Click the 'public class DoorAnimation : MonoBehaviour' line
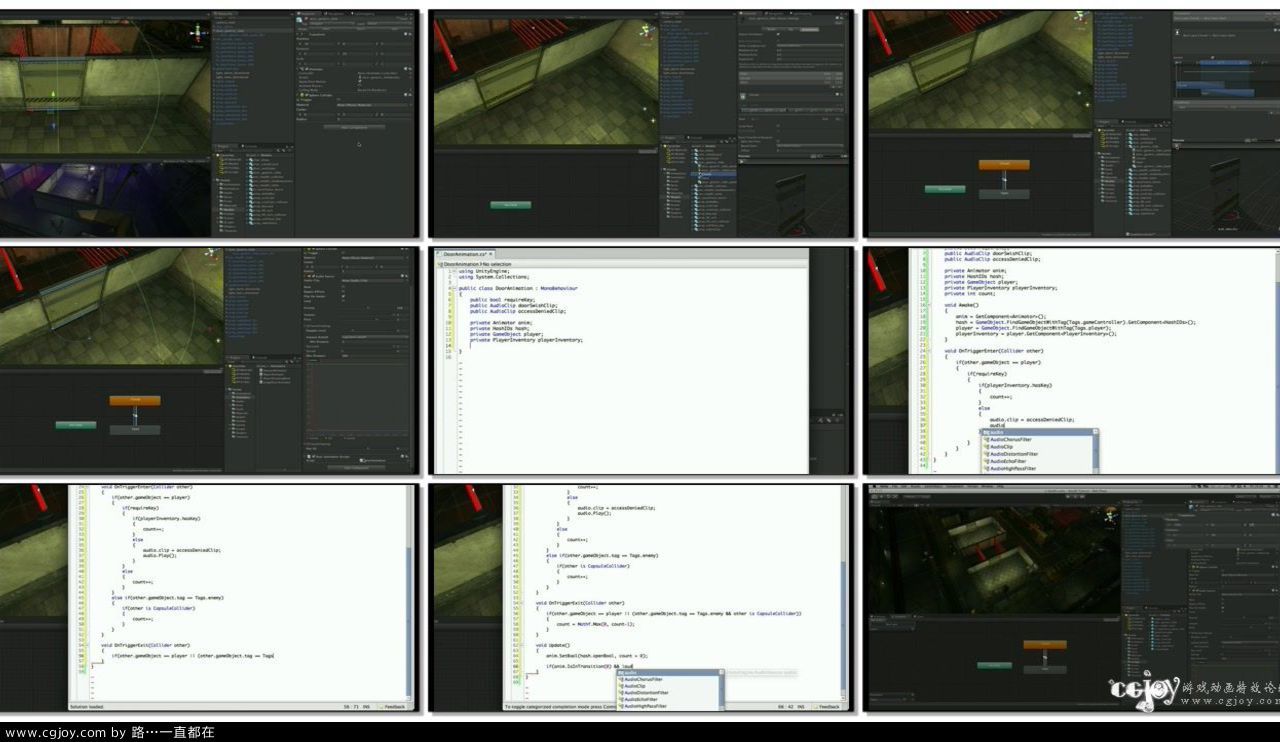Image resolution: width=1280 pixels, height=742 pixels. coord(518,288)
